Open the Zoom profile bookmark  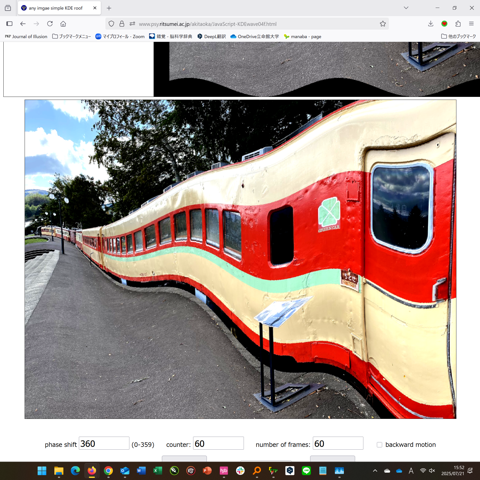pyautogui.click(x=120, y=36)
